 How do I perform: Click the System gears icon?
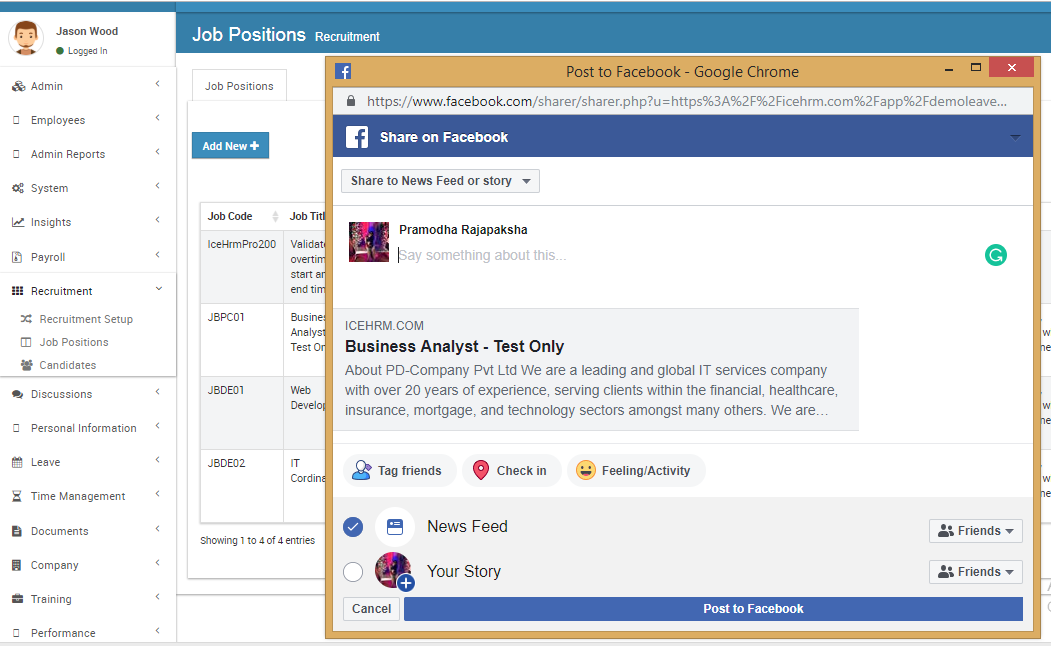tap(18, 188)
